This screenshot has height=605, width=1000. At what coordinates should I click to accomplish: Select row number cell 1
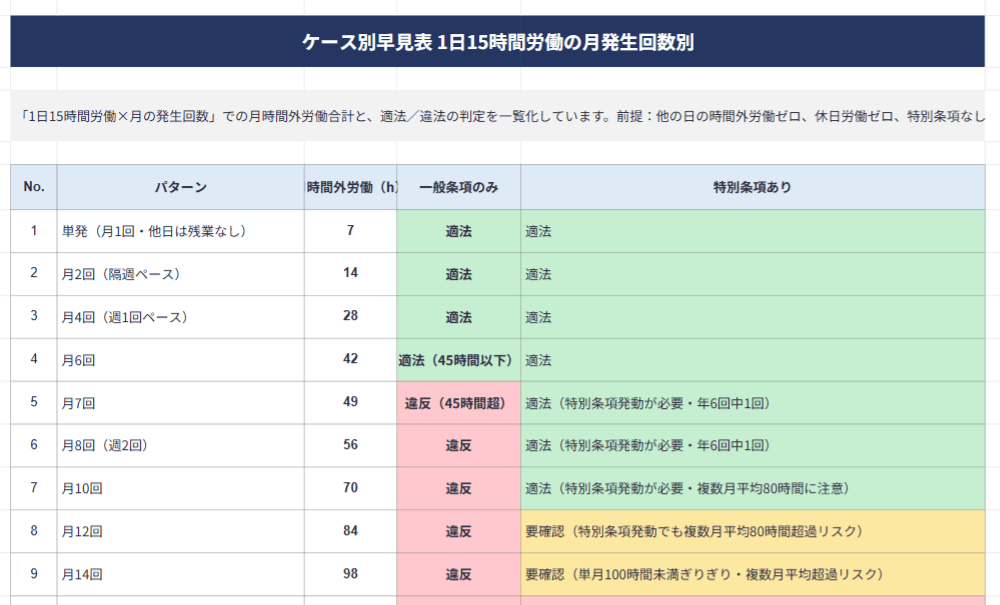pyautogui.click(x=34, y=231)
